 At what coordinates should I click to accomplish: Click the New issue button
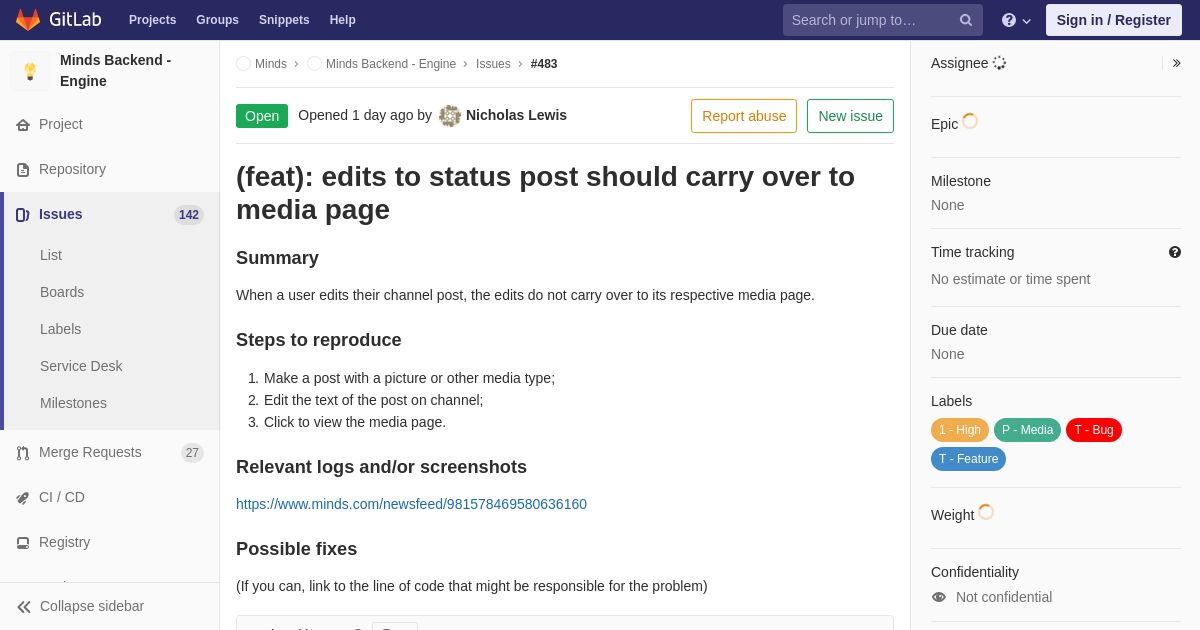pos(850,116)
